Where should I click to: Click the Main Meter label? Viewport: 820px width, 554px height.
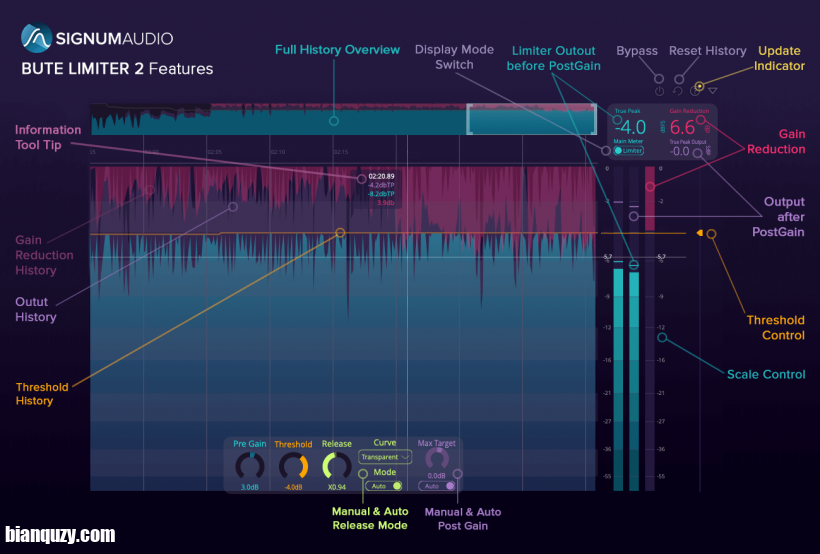(x=628, y=141)
